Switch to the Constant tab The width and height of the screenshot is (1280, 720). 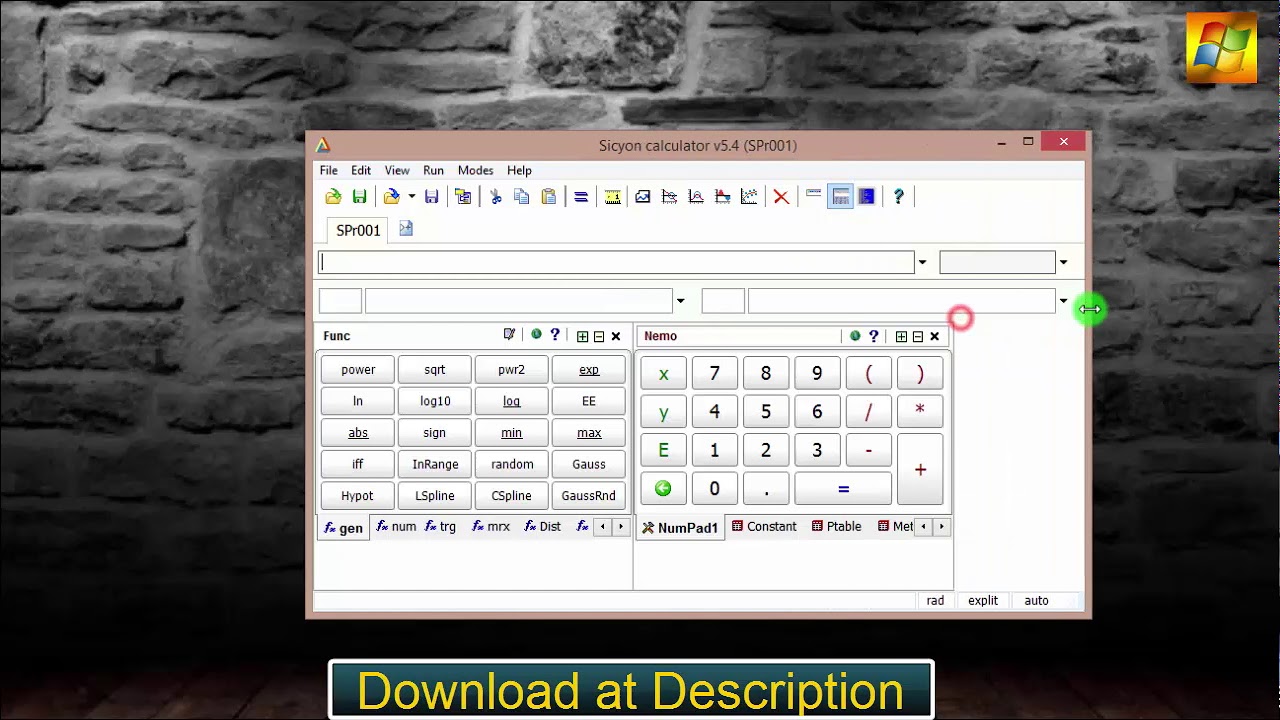[x=764, y=527]
